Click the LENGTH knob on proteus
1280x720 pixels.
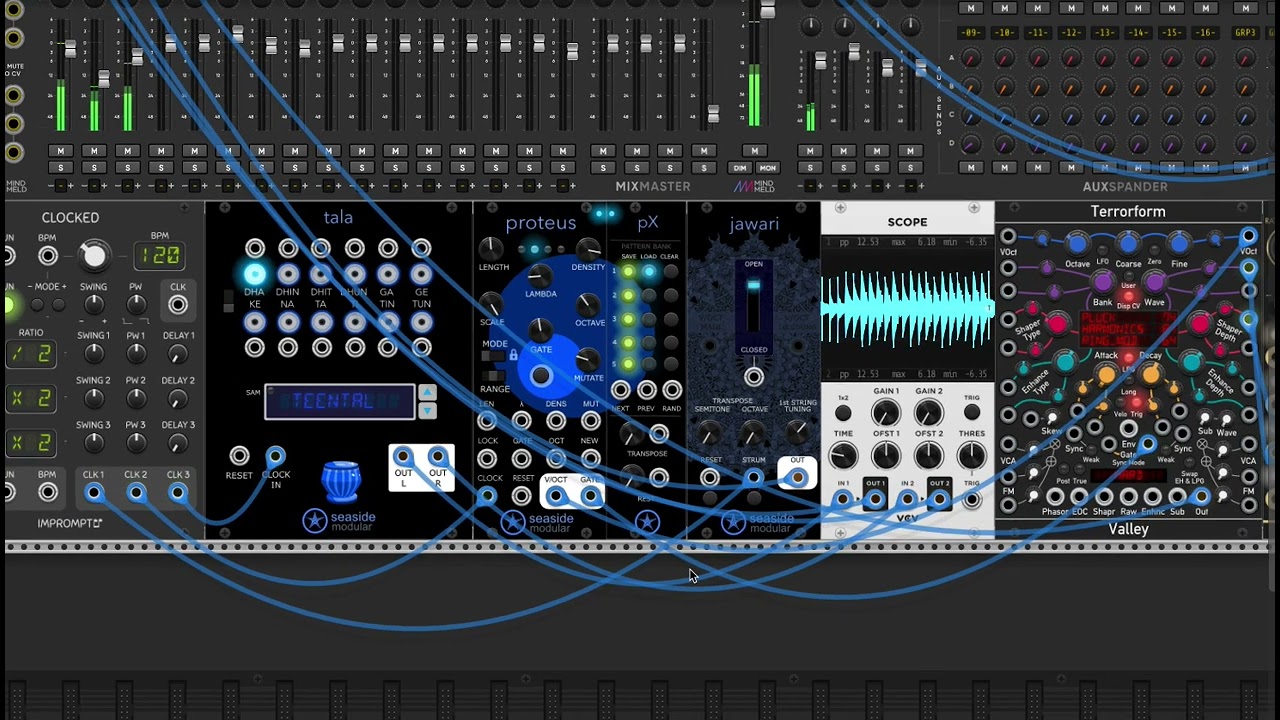pos(490,248)
